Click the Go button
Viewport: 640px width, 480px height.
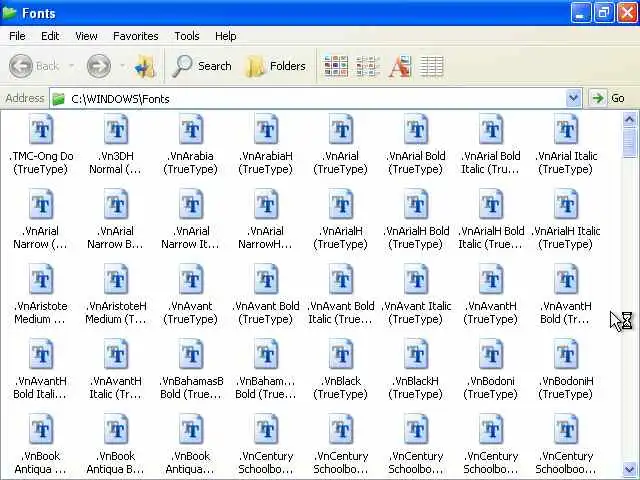(608, 98)
